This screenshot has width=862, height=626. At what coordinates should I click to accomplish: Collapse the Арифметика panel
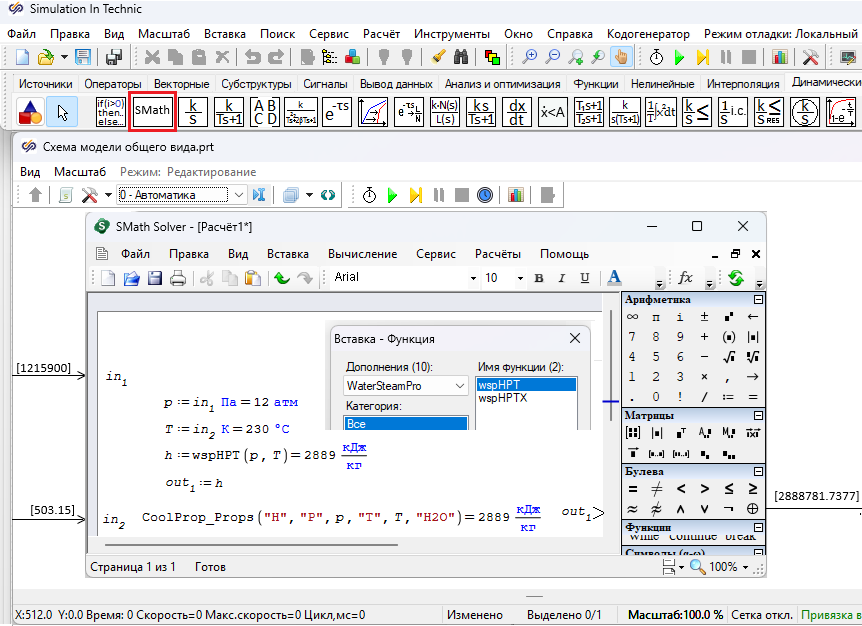(758, 300)
